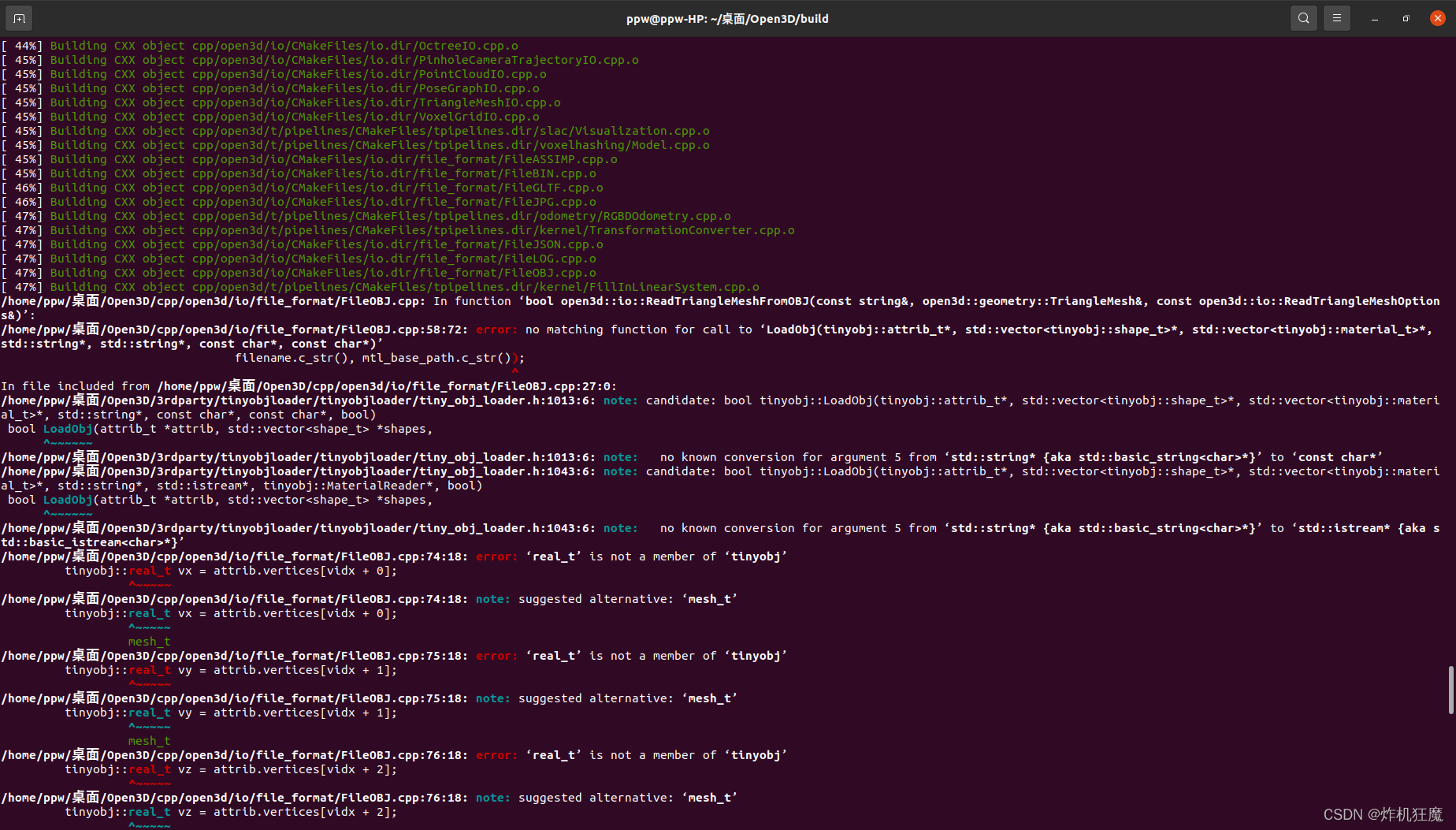Click the PinholeCameraTrajectoryIO.cpp.o build line
Viewport: 1456px width, 830px height.
[x=320, y=60]
